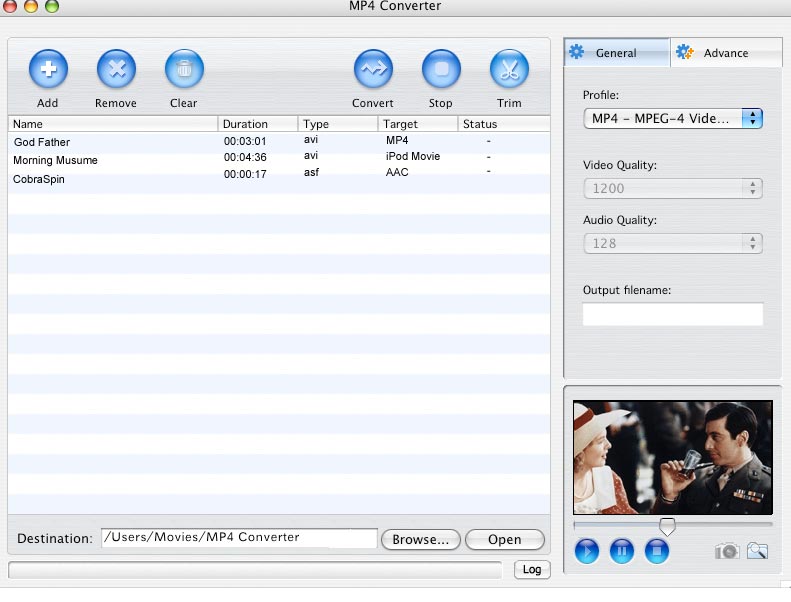The width and height of the screenshot is (791, 602).
Task: Clear the file list with the trash icon
Action: (184, 69)
